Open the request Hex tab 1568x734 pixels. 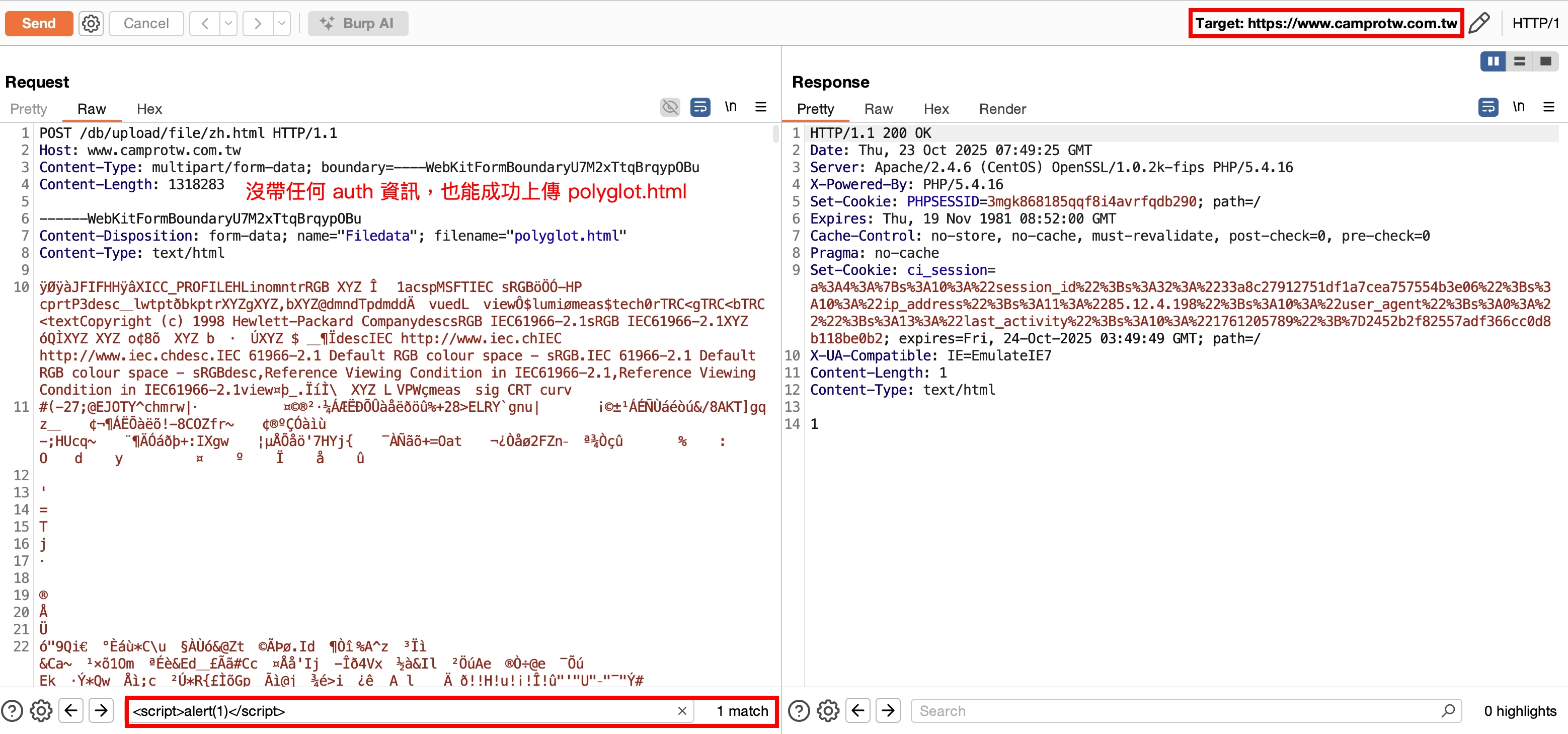pos(149,108)
